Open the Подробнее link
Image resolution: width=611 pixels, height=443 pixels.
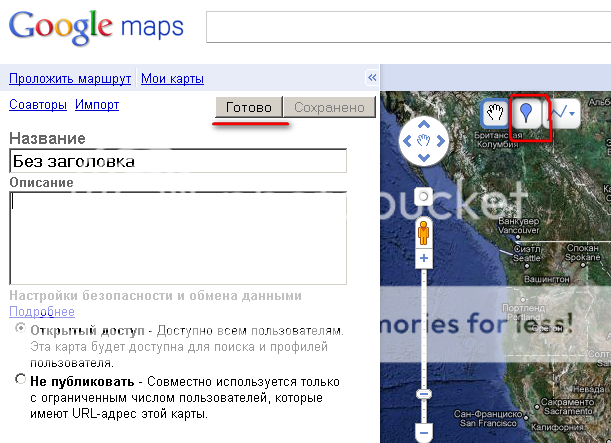point(42,312)
